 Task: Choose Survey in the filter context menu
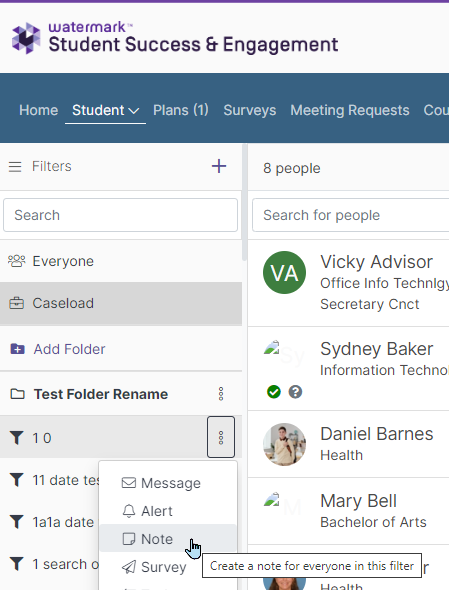click(x=154, y=567)
